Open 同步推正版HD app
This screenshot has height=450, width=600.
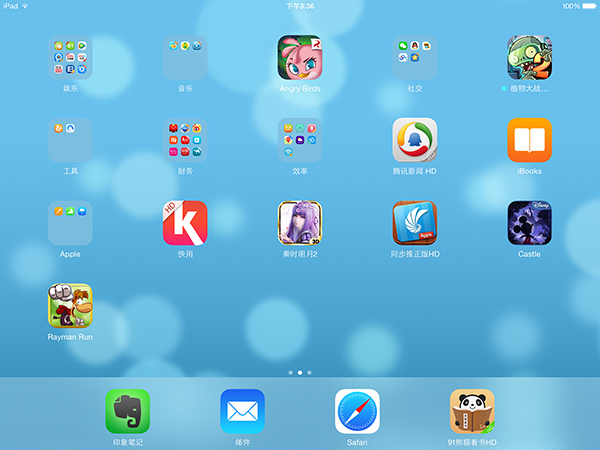coord(415,223)
